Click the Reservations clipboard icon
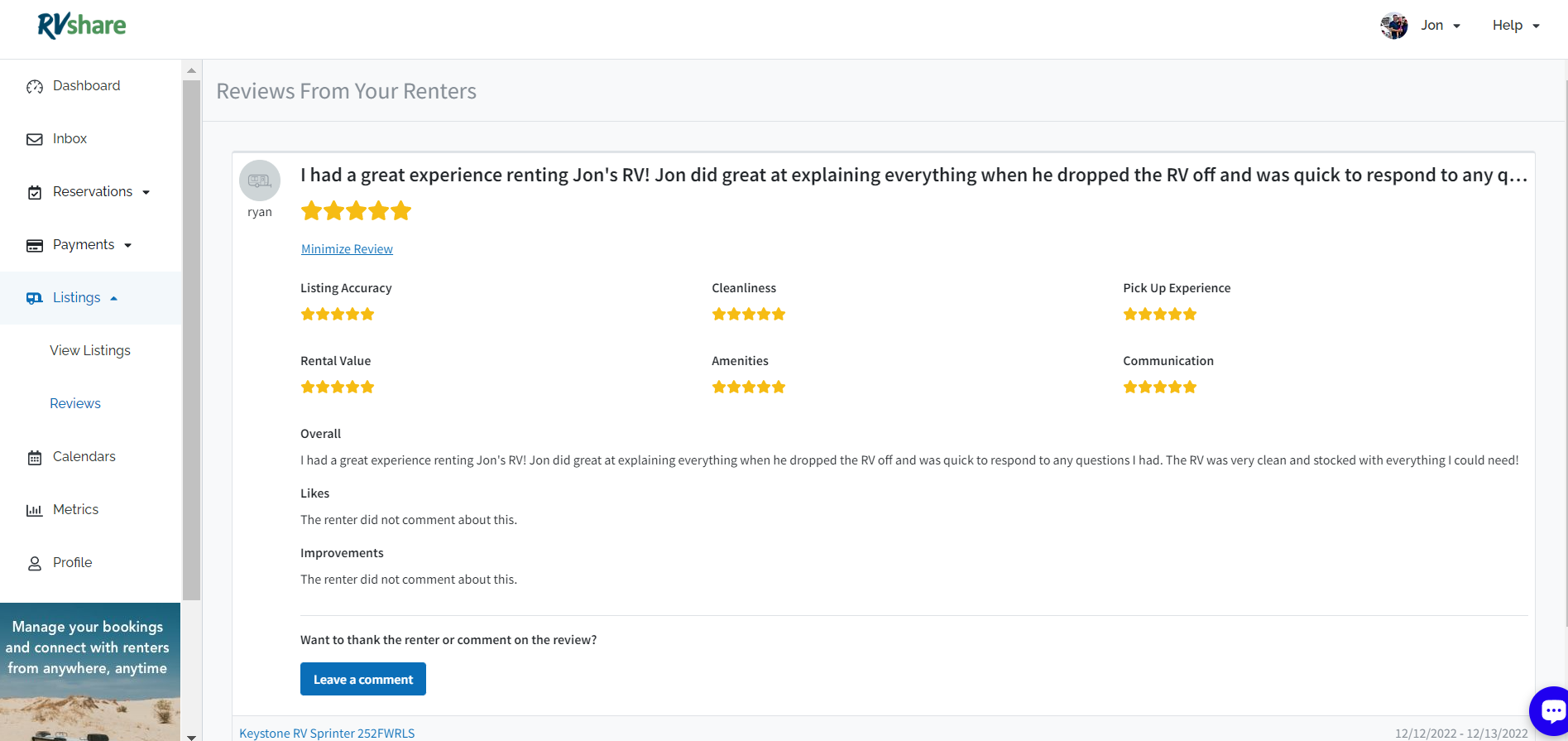 coord(34,191)
